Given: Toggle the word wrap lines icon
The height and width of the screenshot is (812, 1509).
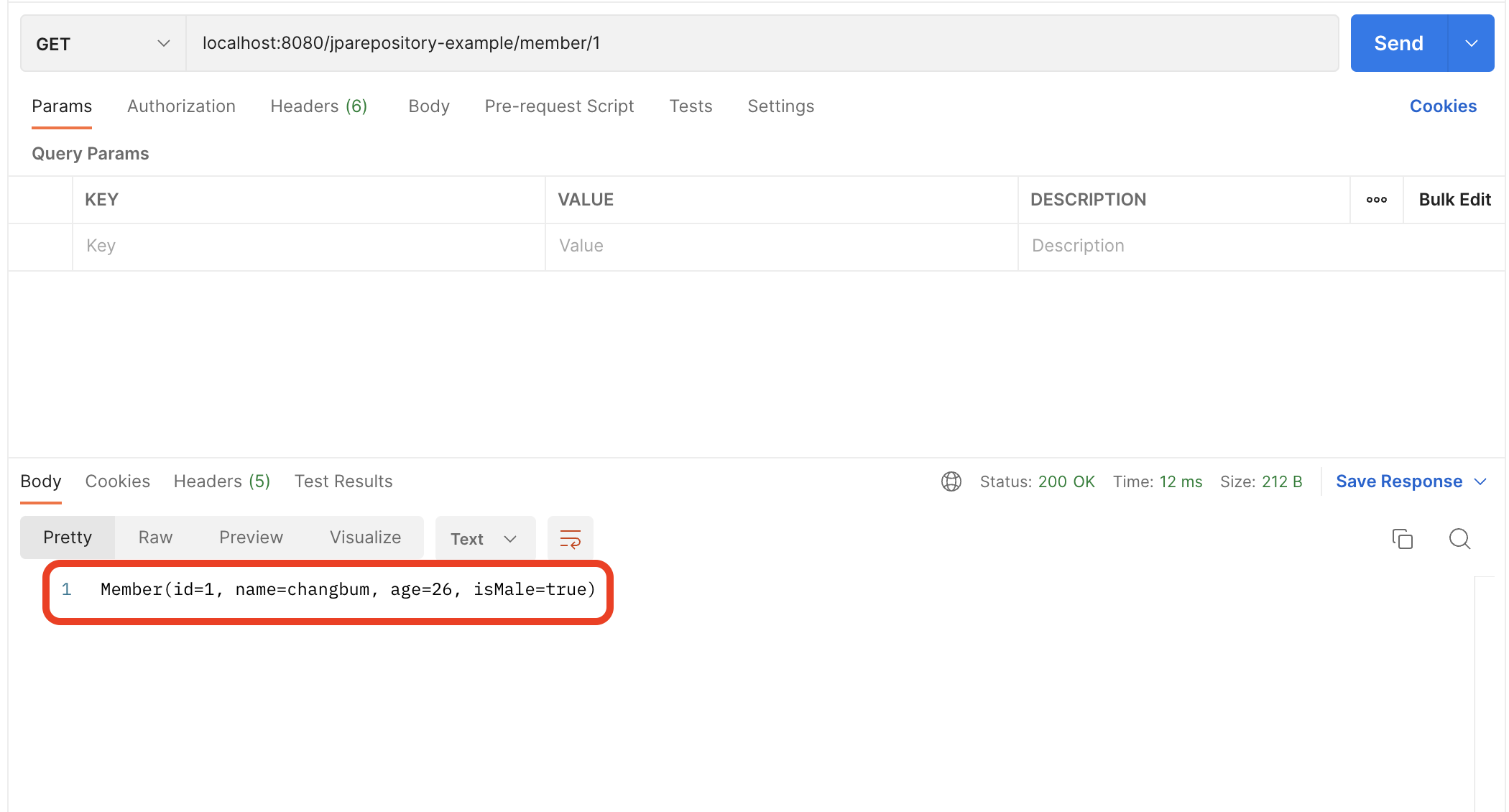Looking at the screenshot, I should (570, 538).
